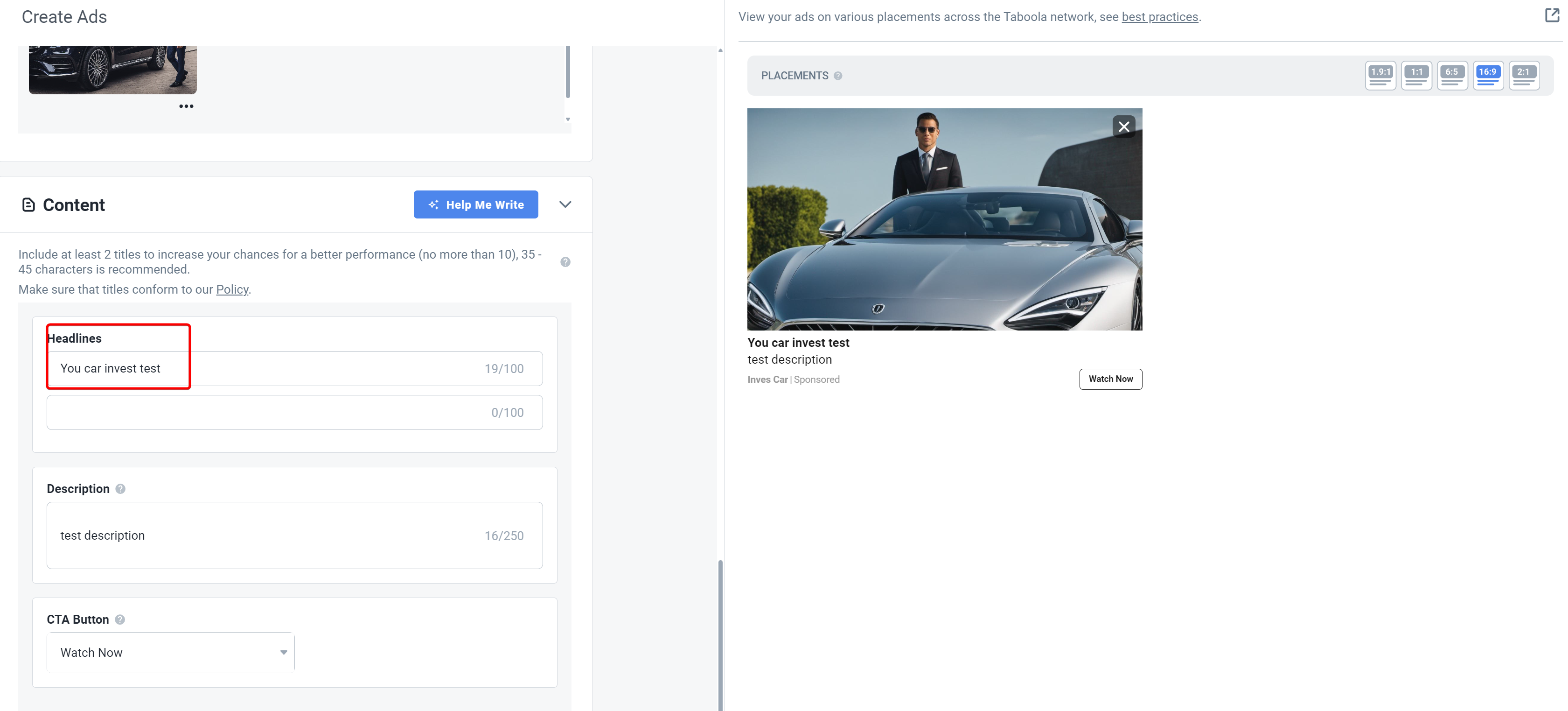Show help for PLACEMENTS label
The image size is (1568, 711).
(837, 76)
